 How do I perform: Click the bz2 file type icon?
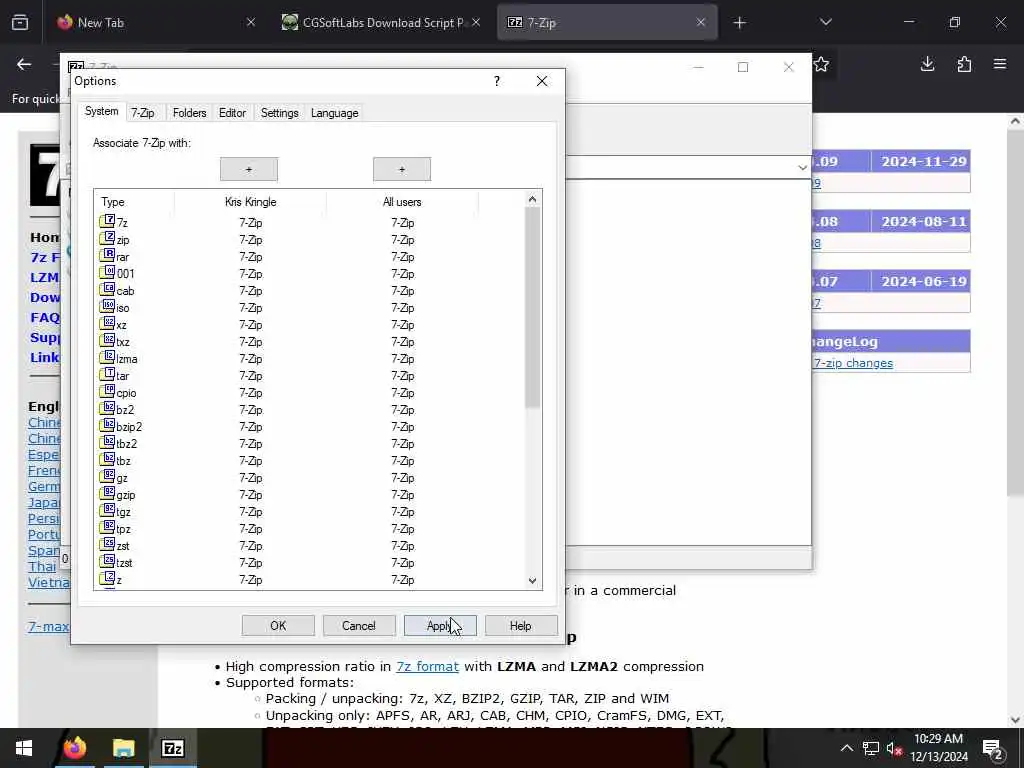pos(107,408)
